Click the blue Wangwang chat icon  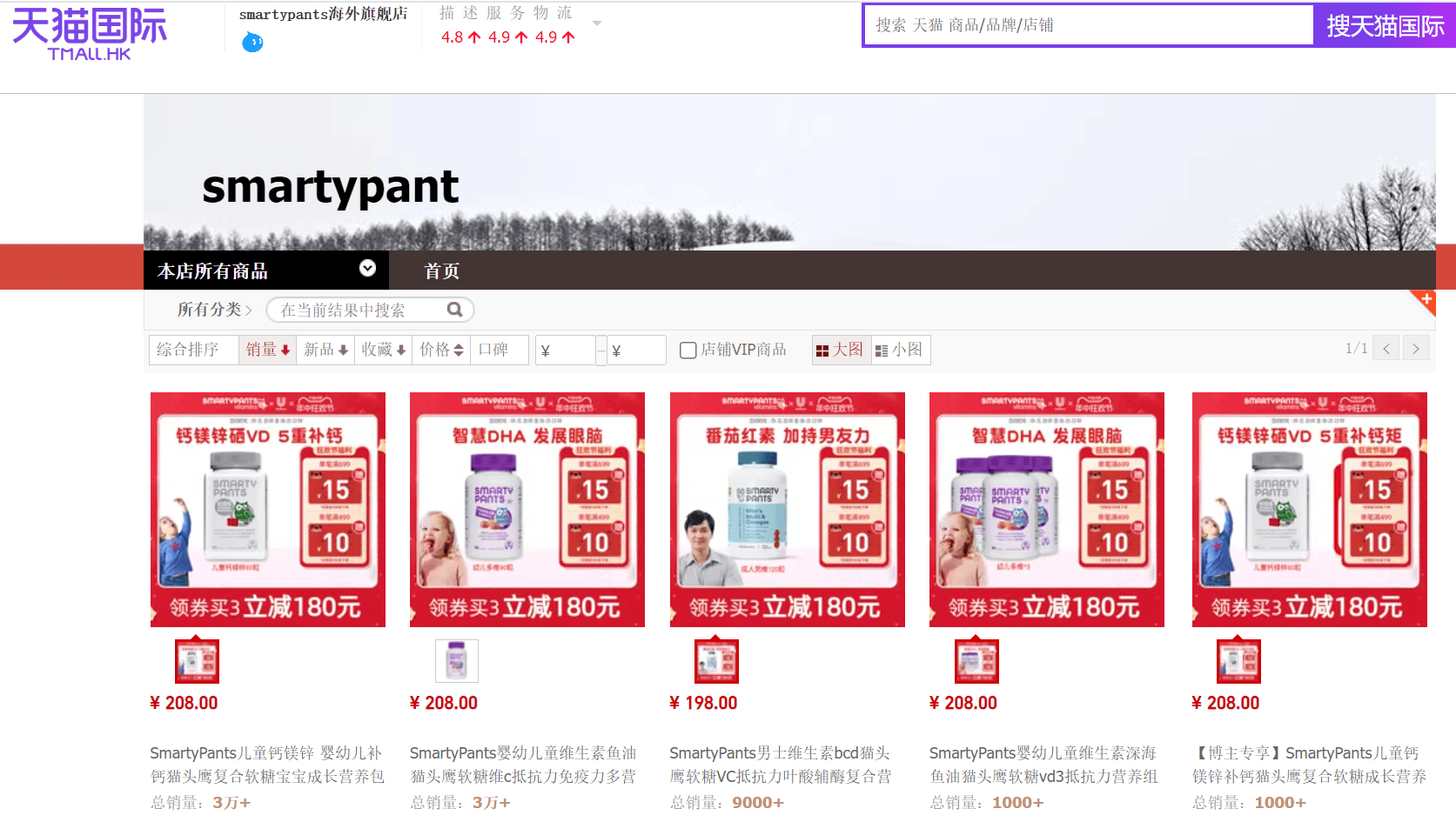coord(252,41)
